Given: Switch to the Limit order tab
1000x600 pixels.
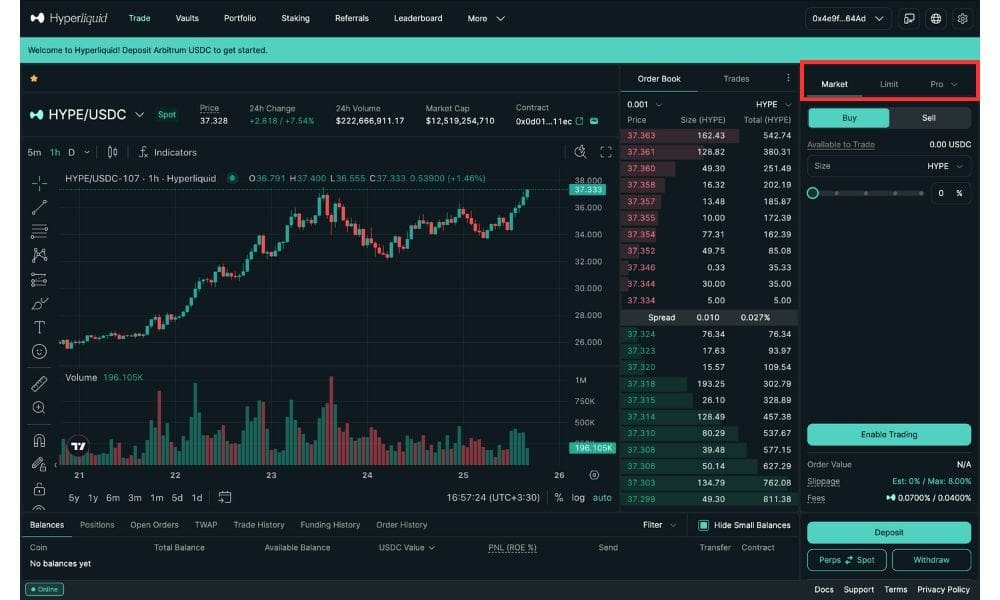Looking at the screenshot, I should (x=888, y=84).
